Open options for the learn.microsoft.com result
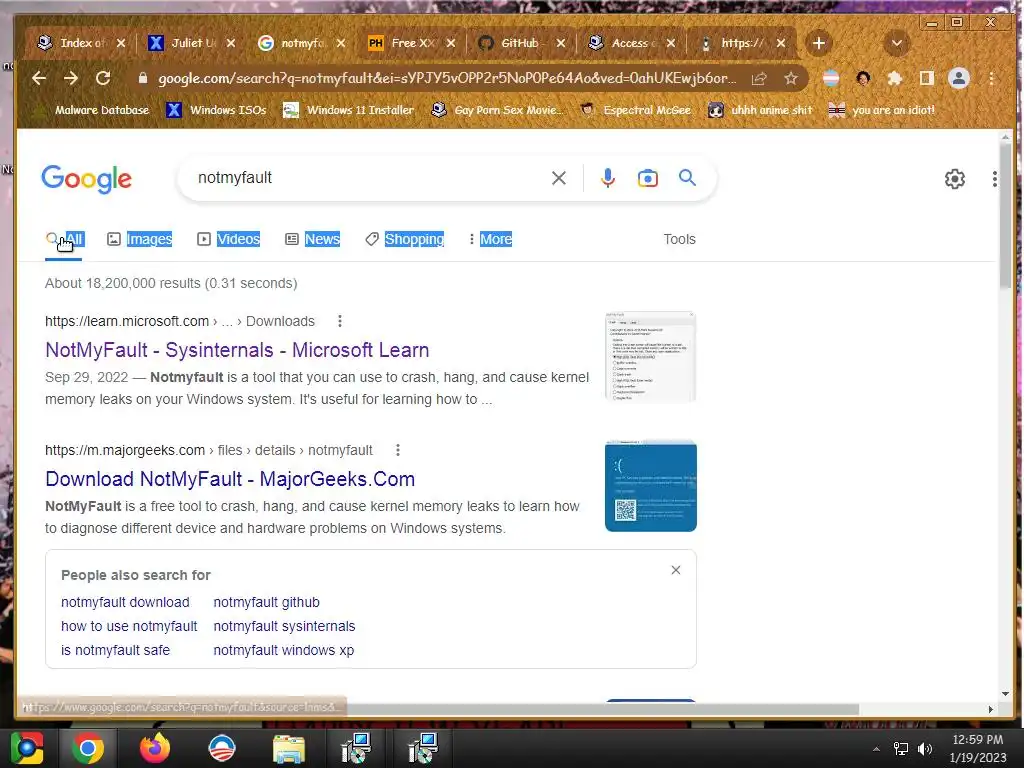Image resolution: width=1024 pixels, height=768 pixels. pyautogui.click(x=340, y=321)
